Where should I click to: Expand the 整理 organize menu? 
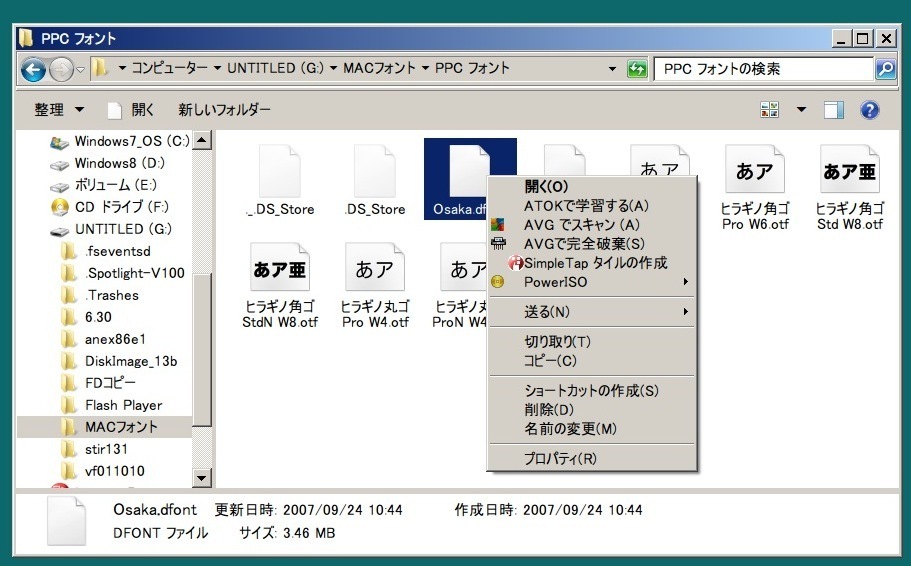click(x=59, y=109)
